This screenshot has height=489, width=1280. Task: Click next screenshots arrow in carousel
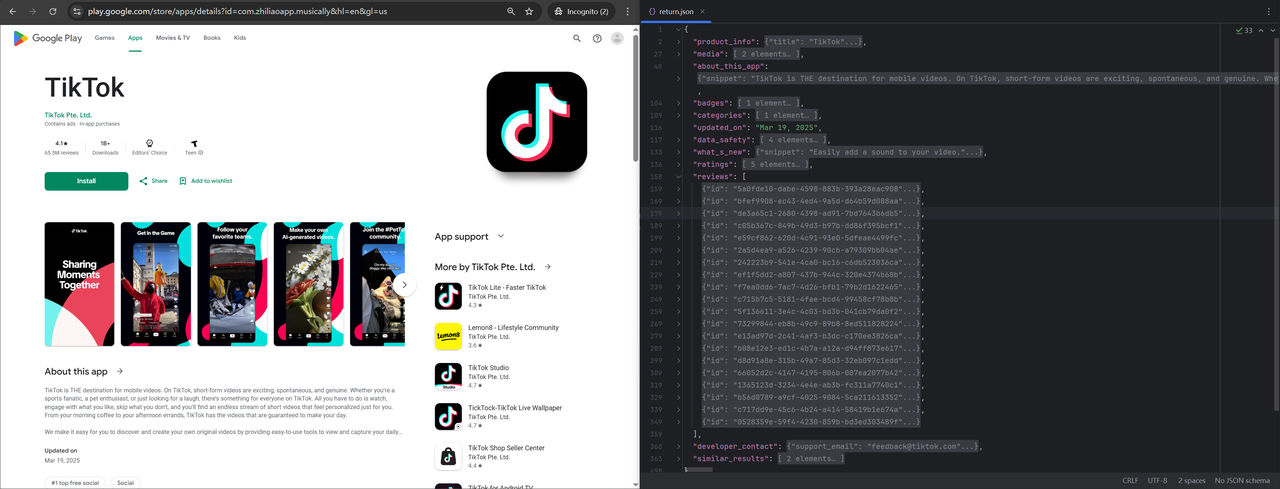click(404, 285)
